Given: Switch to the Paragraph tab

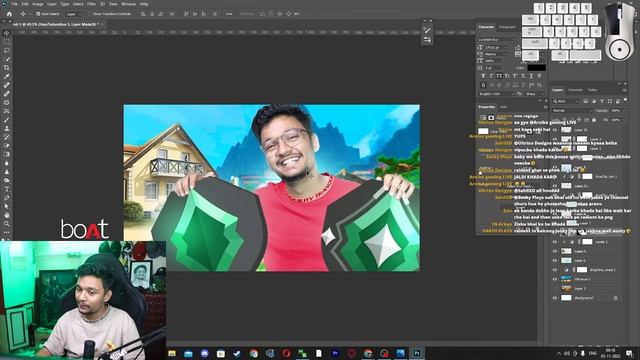Looking at the screenshot, I should click(x=507, y=27).
